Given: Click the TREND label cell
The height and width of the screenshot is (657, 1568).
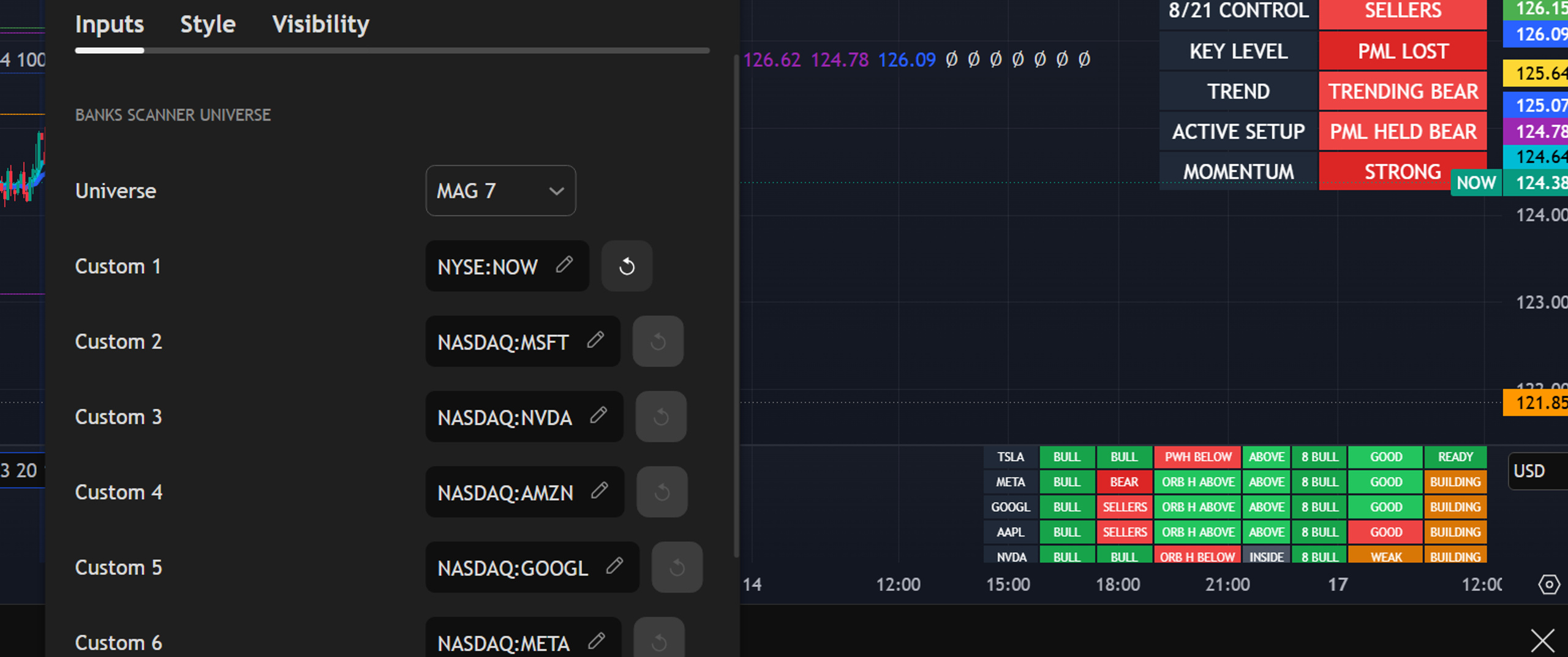Looking at the screenshot, I should (1238, 92).
